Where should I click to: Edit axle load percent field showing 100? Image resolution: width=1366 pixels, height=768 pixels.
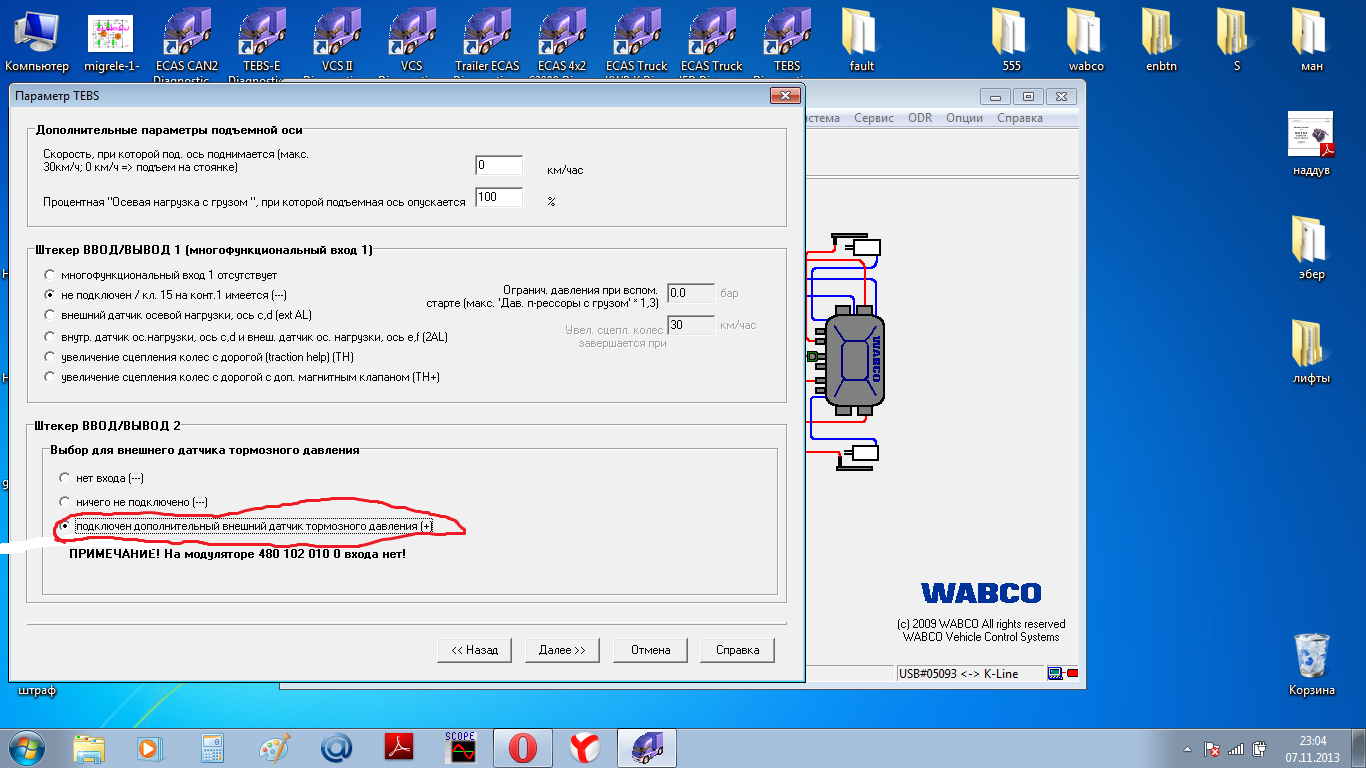(499, 197)
